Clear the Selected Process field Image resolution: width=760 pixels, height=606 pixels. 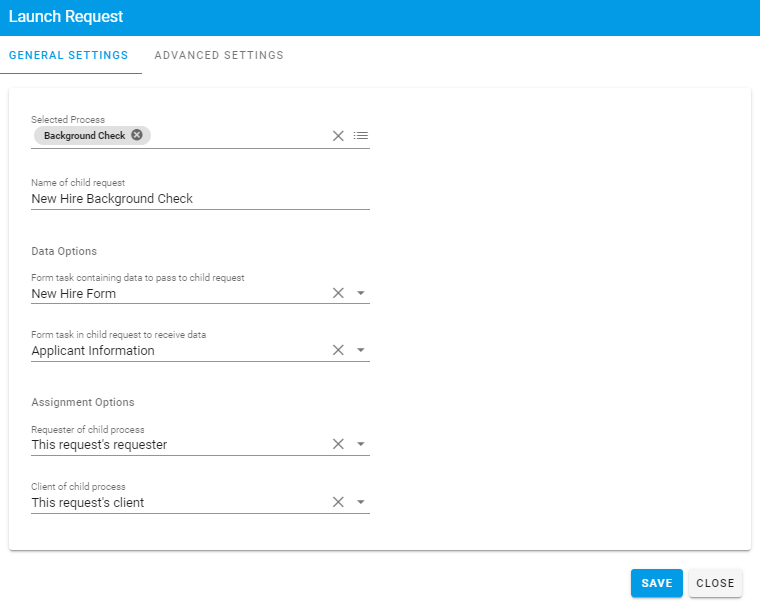(338, 136)
